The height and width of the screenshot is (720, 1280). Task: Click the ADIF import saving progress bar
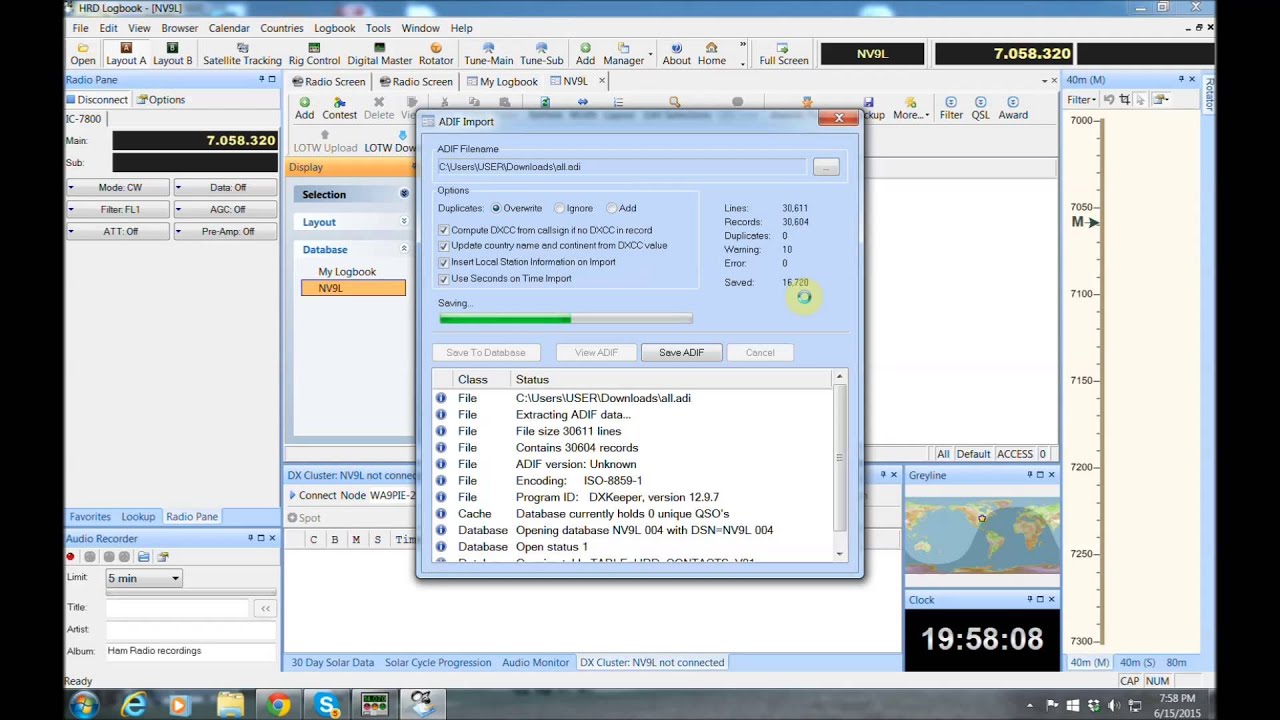(566, 319)
